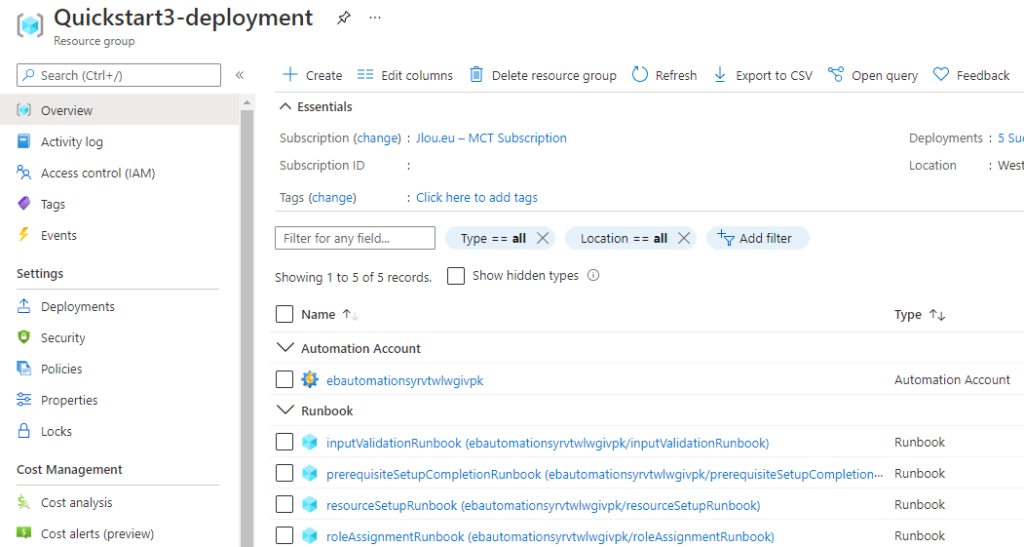Collapse the Automation Account group
Screen dimensions: 1024x547
click(x=285, y=347)
